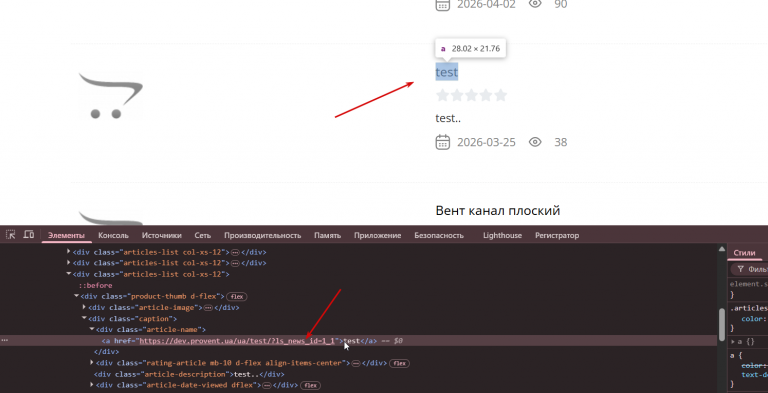Expand the article-image div node
The width and height of the screenshot is (768, 393).
click(x=84, y=308)
